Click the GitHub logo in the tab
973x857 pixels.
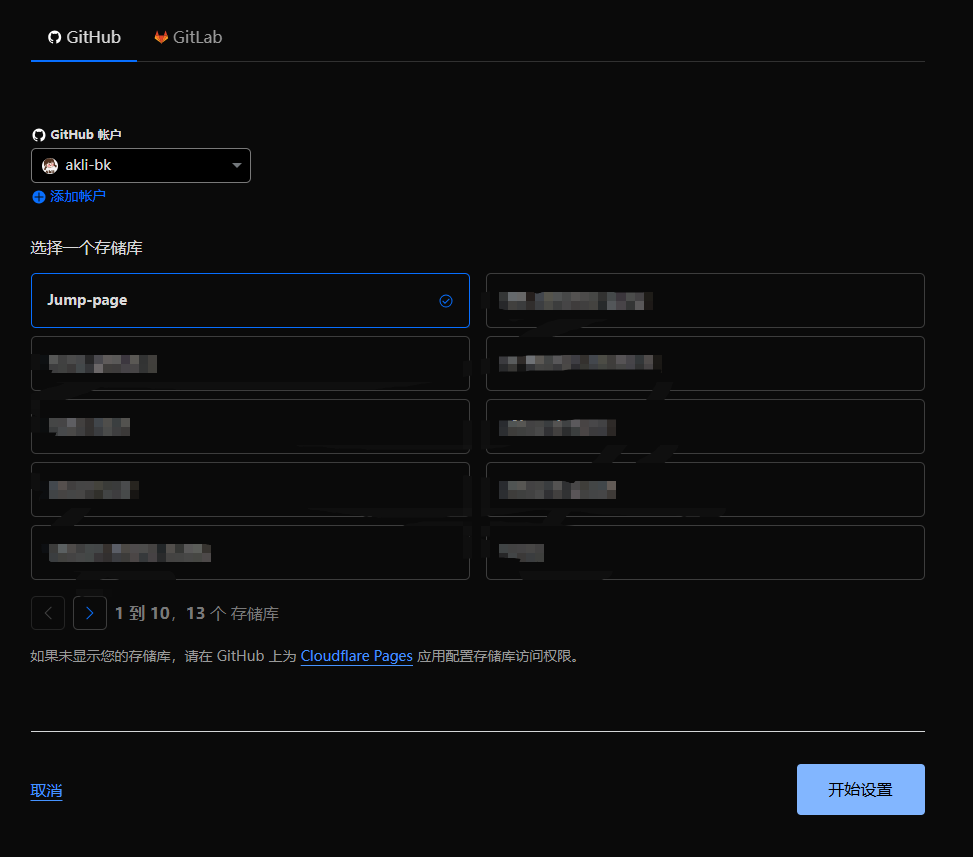tap(55, 37)
